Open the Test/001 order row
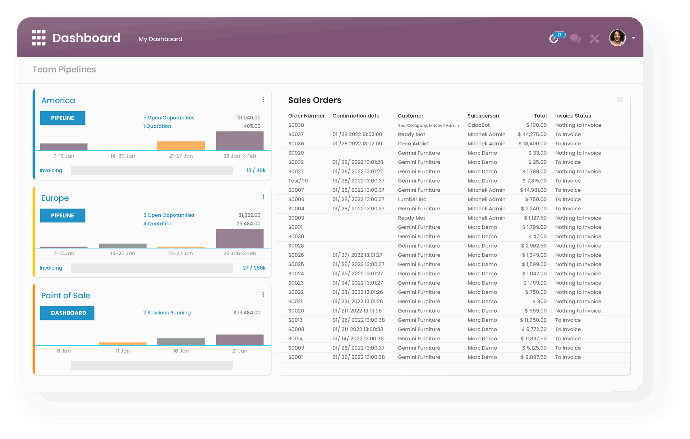The height and width of the screenshot is (439, 690). [453, 181]
